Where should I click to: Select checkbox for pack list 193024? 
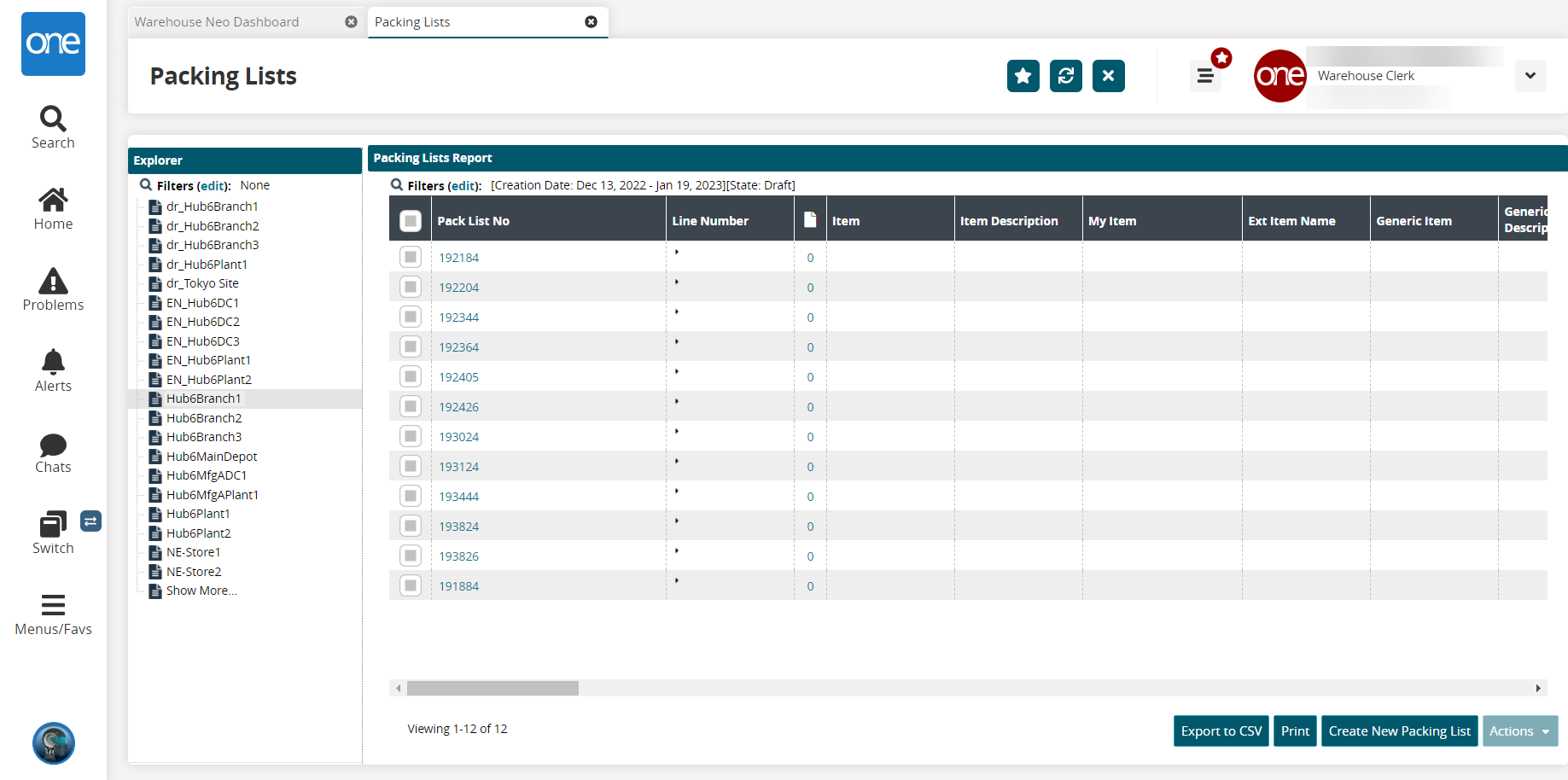(x=411, y=436)
